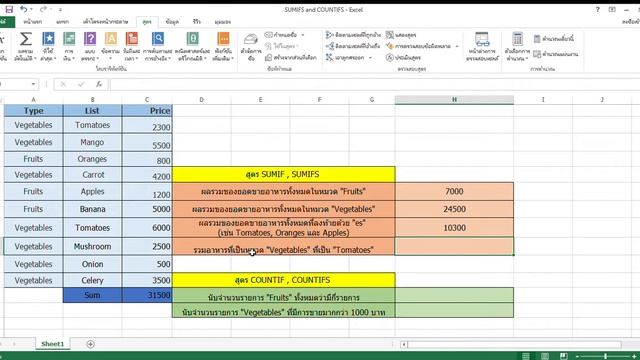Open the Watch Window

(x=482, y=47)
